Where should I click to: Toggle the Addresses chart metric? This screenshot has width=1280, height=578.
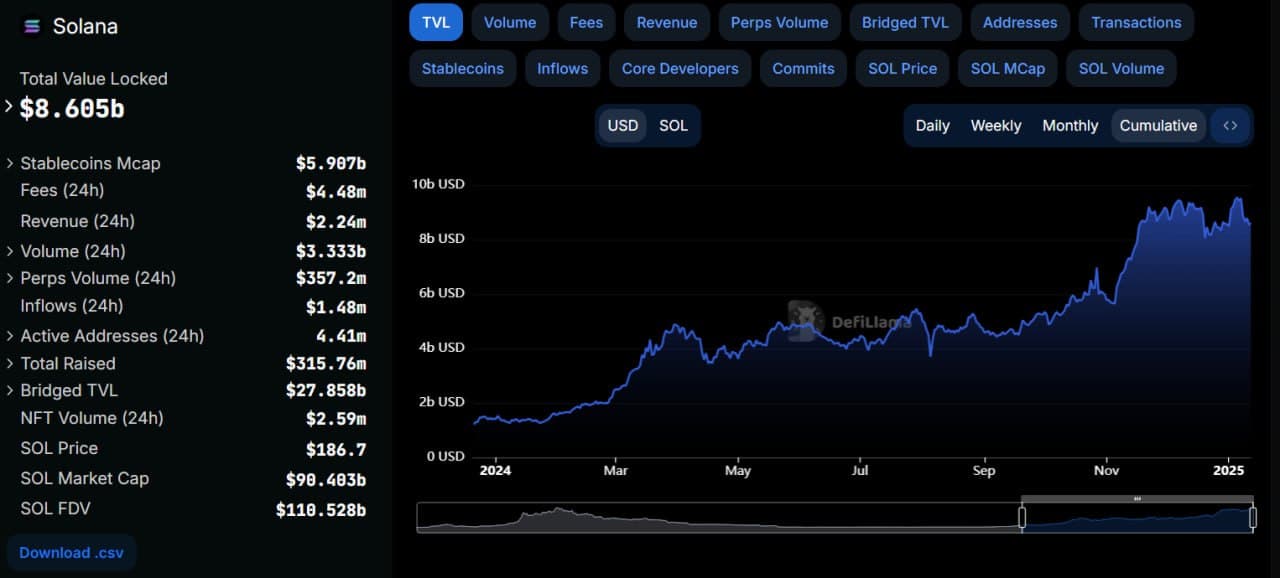tap(1020, 22)
